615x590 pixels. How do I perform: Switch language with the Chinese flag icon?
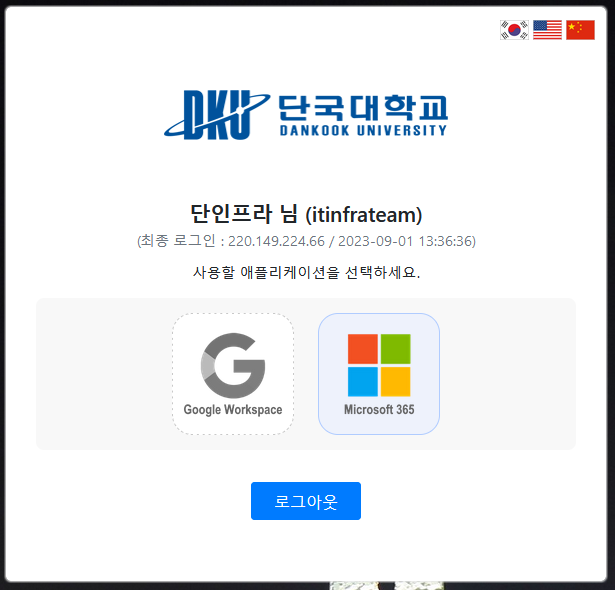click(x=580, y=30)
